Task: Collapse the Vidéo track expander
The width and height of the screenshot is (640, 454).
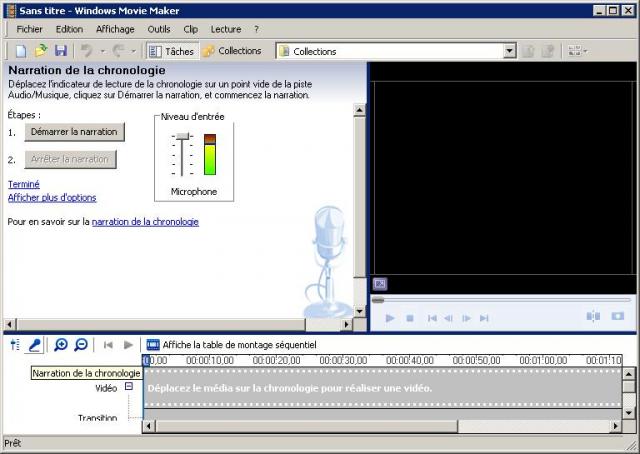Action: pyautogui.click(x=129, y=386)
